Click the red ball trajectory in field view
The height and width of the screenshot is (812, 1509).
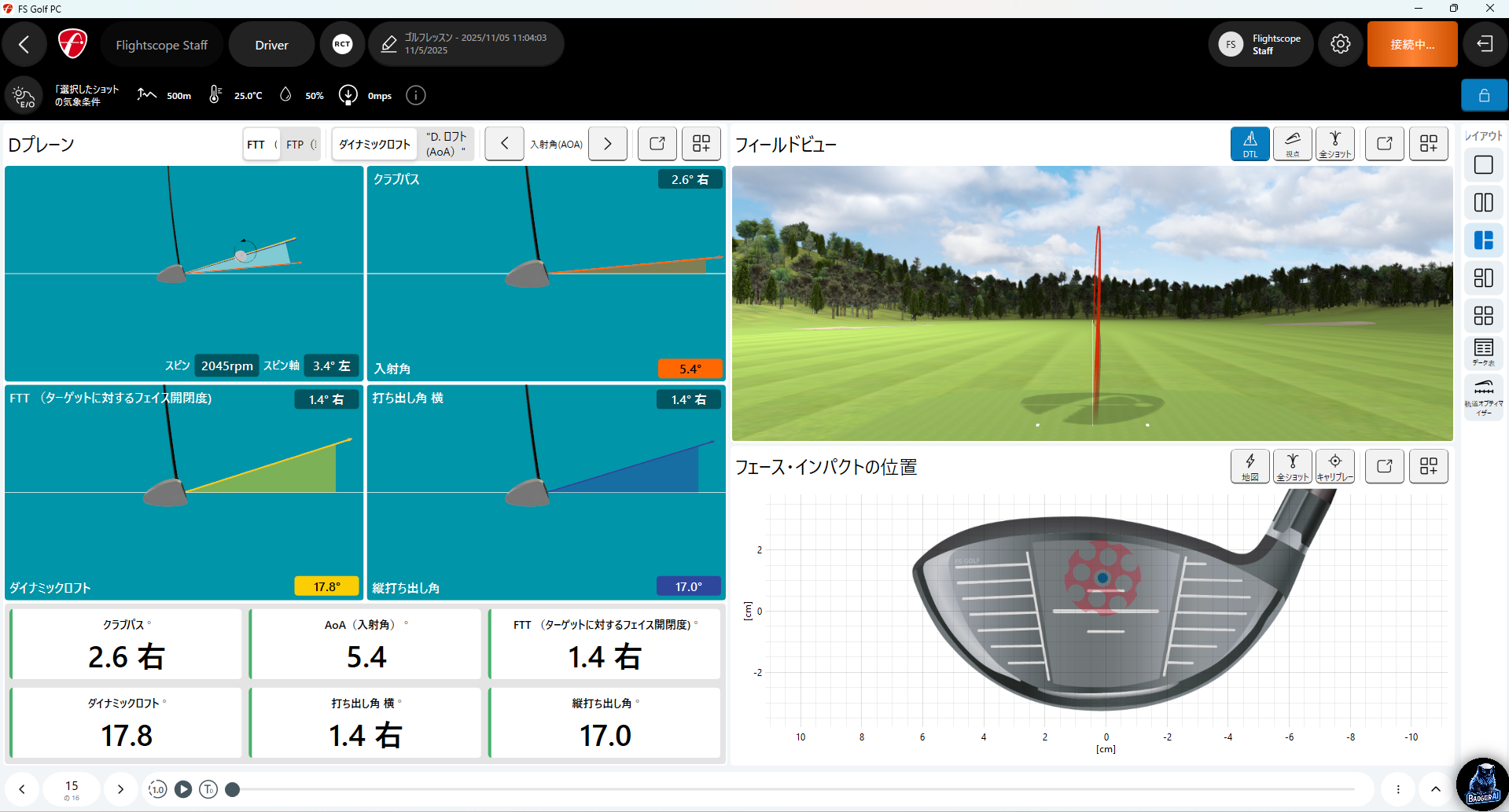[x=1097, y=322]
